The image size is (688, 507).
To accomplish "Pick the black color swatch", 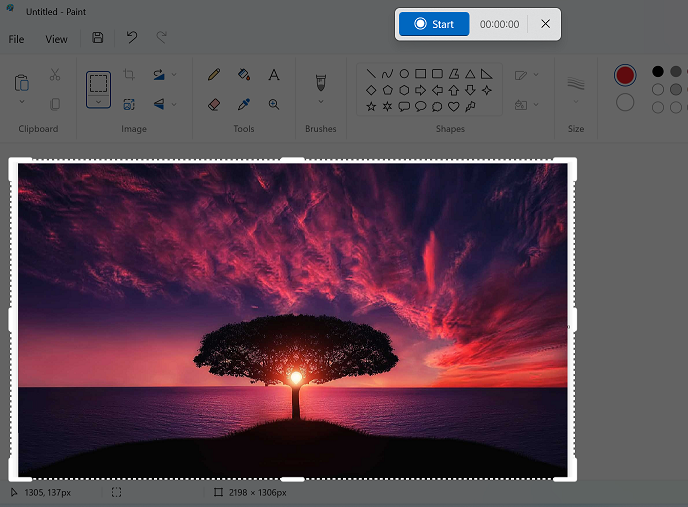I will pyautogui.click(x=658, y=71).
